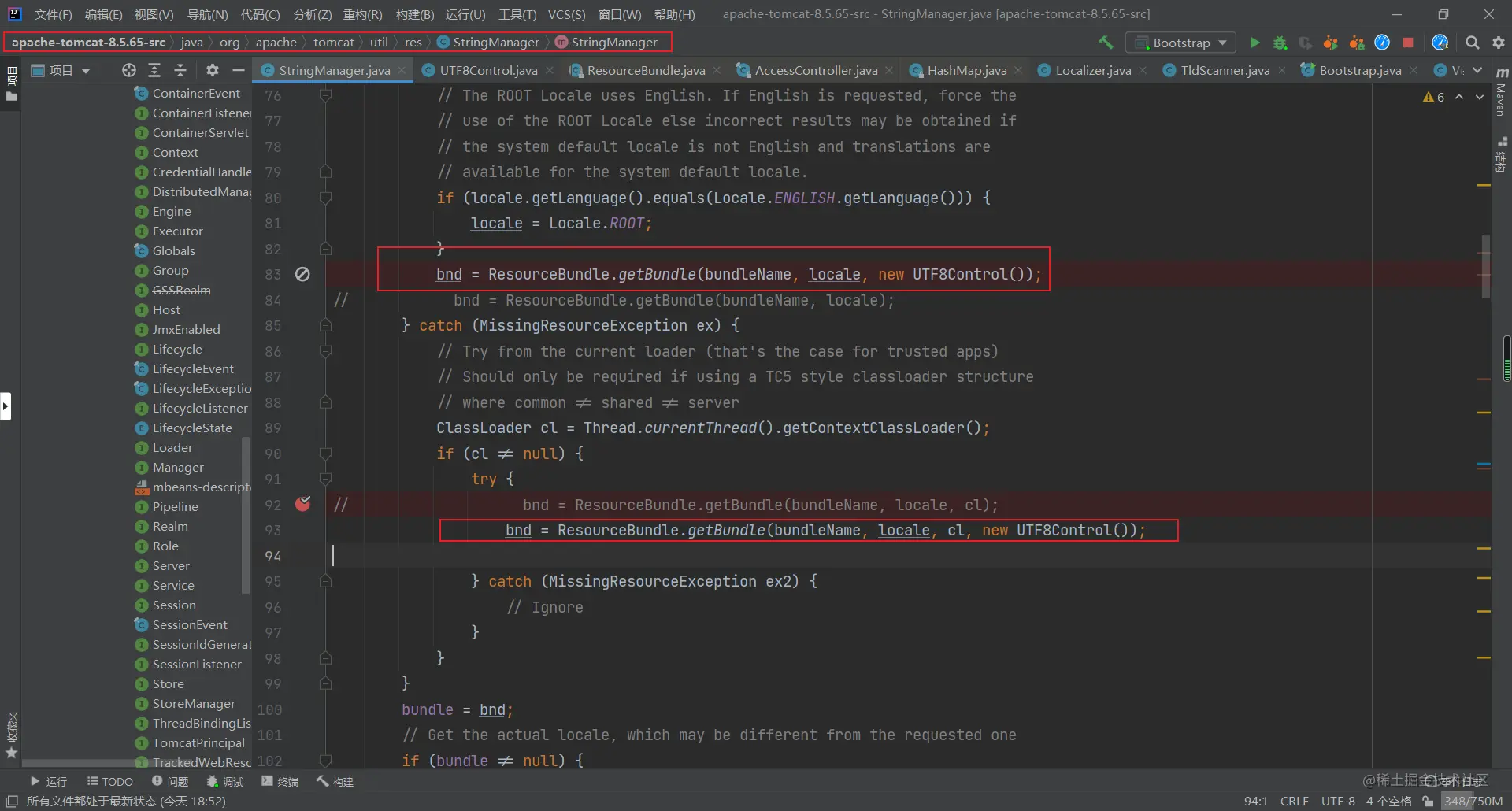1512x811 pixels.
Task: Select StoreManager in project tree
Action: (194, 703)
